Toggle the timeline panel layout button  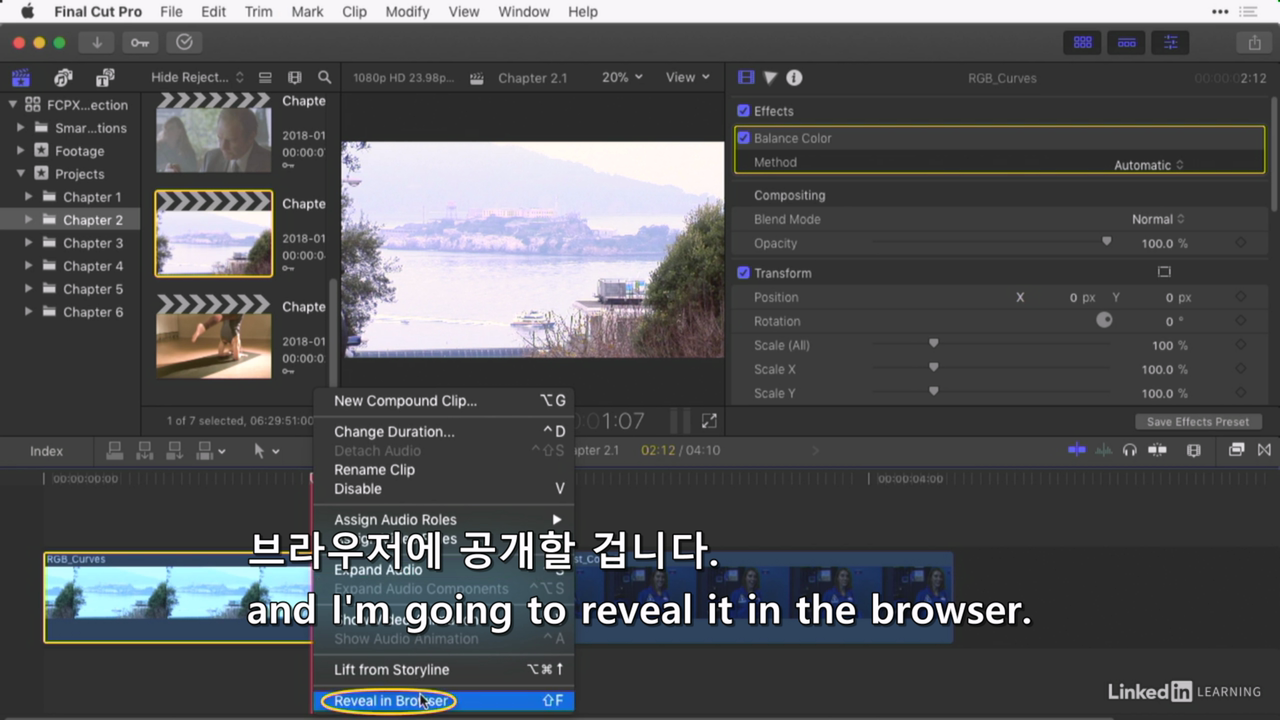tap(1126, 42)
